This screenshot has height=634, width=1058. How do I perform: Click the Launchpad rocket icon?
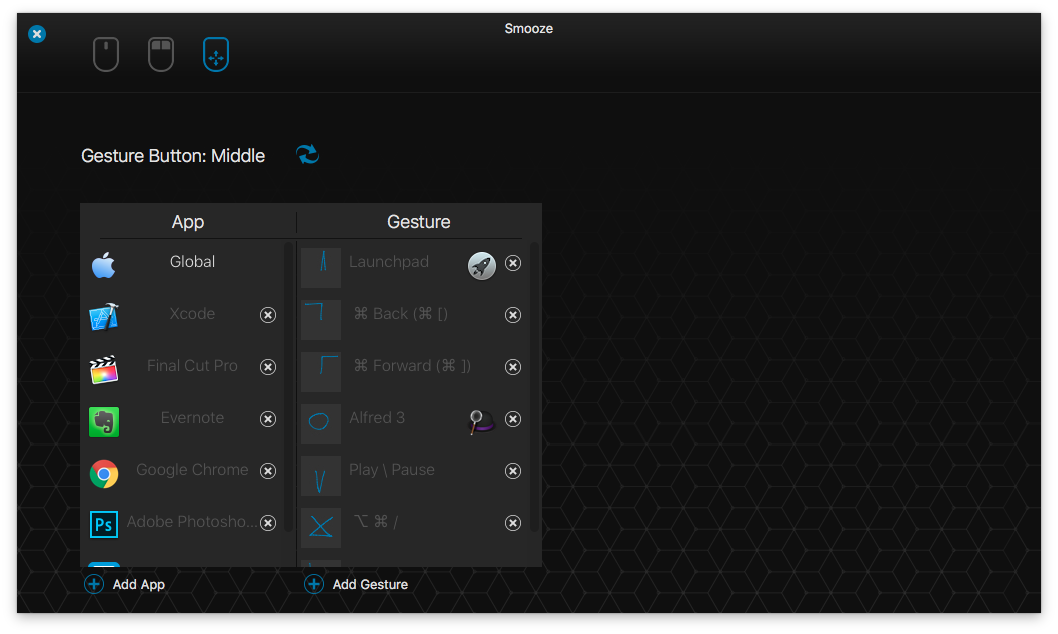tap(482, 266)
